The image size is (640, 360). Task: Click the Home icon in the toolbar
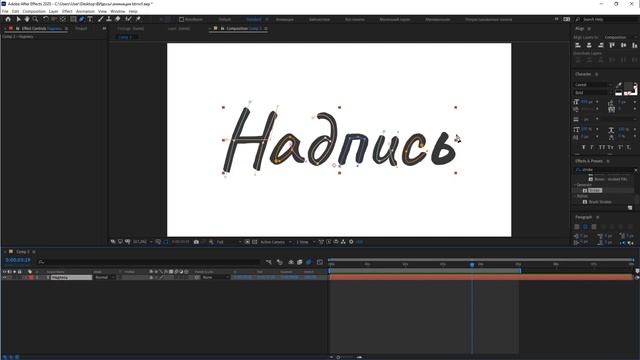[8, 19]
